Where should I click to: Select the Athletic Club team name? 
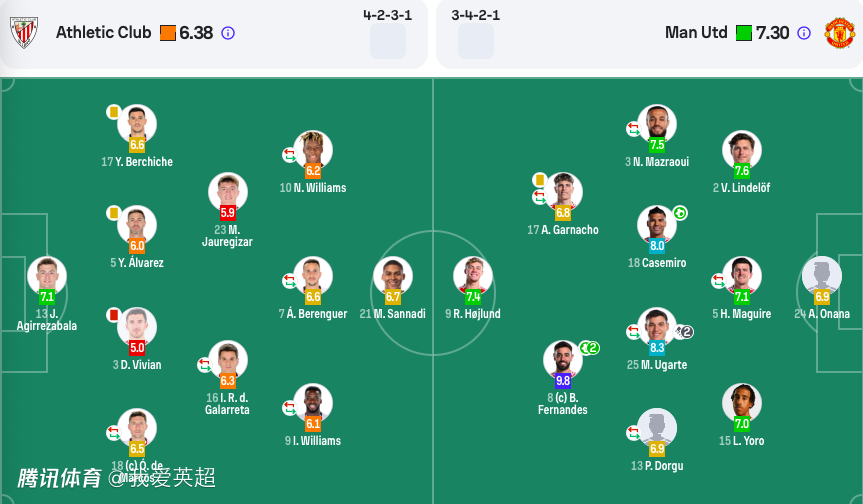pos(103,33)
